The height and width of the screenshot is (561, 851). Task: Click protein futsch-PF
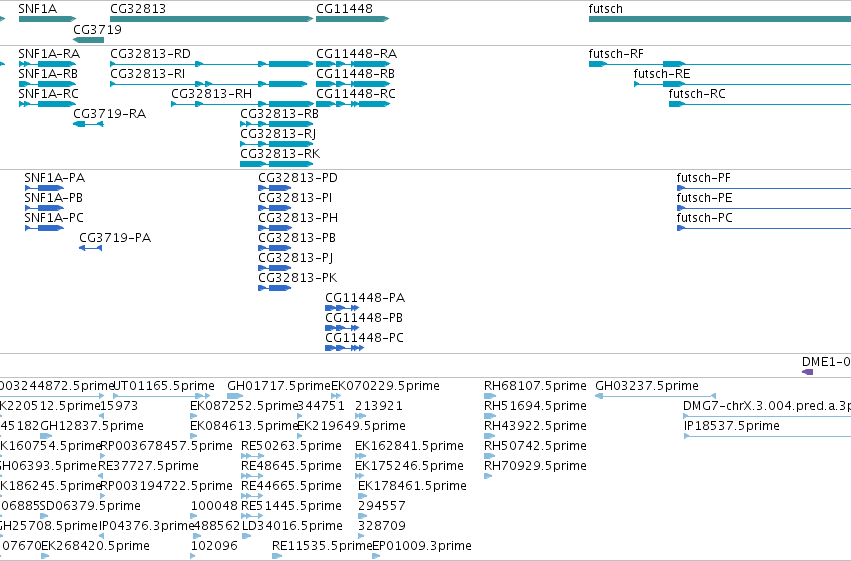764,188
